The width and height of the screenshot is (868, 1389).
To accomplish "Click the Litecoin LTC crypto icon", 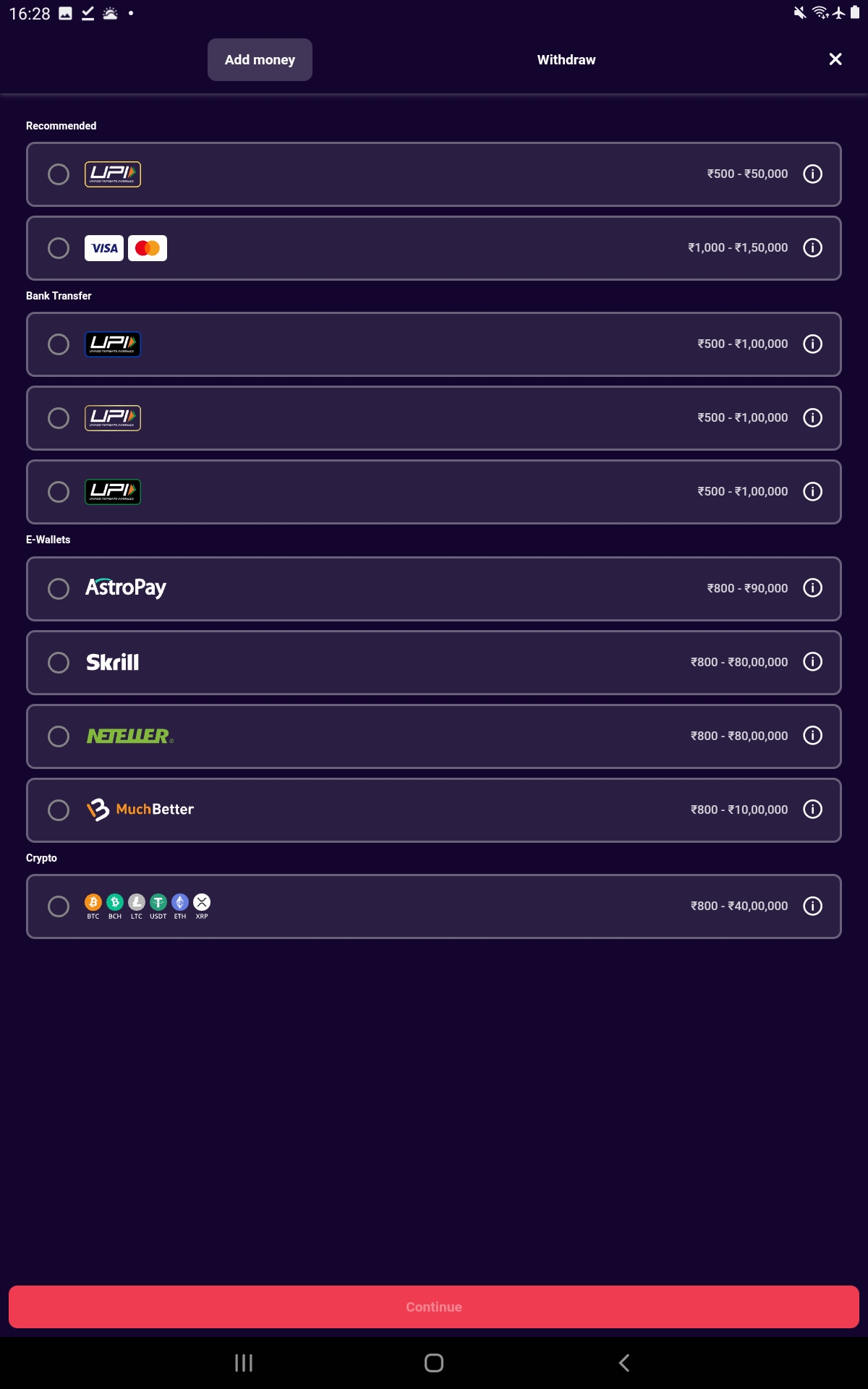I will pos(136,902).
